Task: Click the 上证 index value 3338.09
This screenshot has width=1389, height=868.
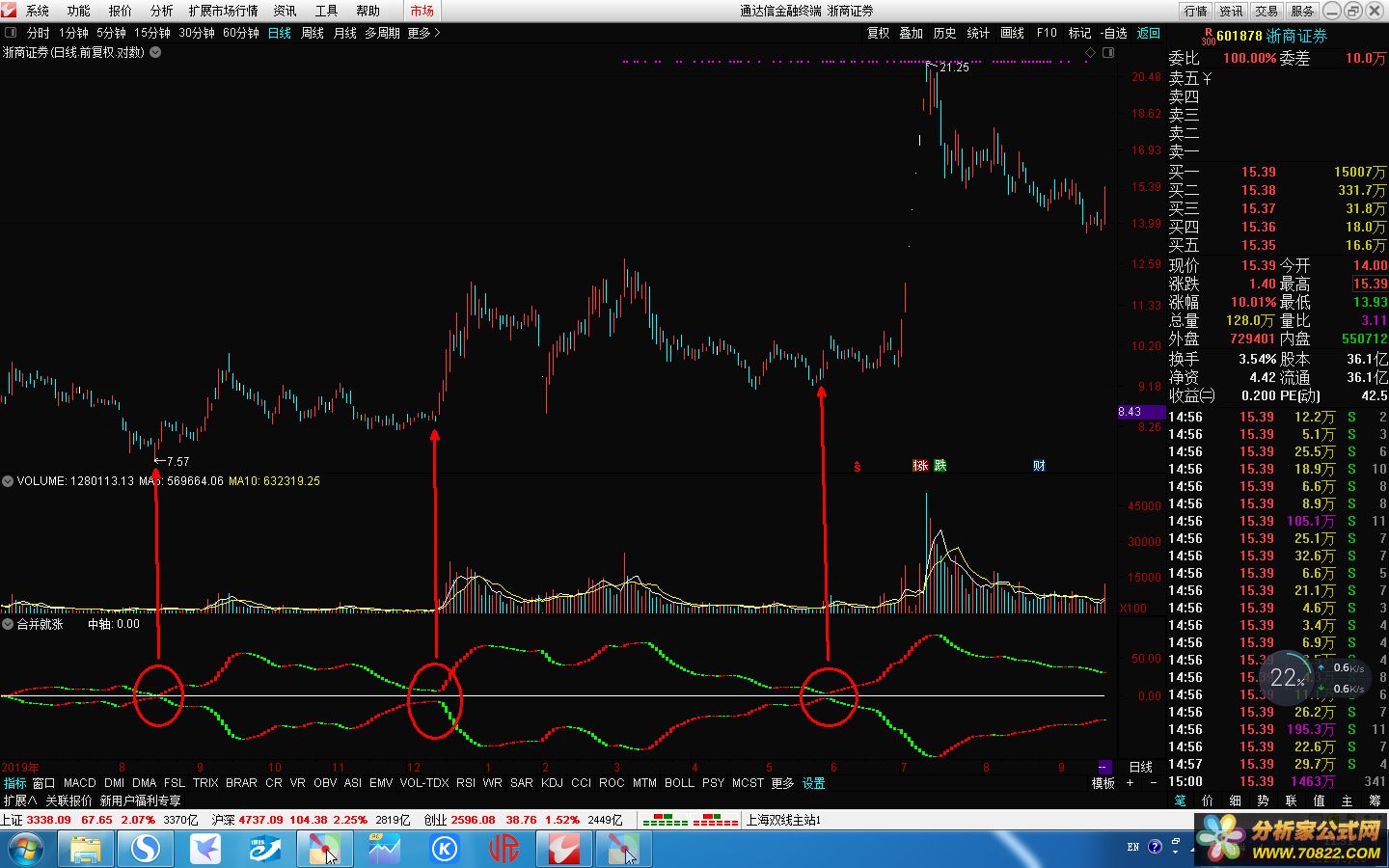Action: (48, 820)
